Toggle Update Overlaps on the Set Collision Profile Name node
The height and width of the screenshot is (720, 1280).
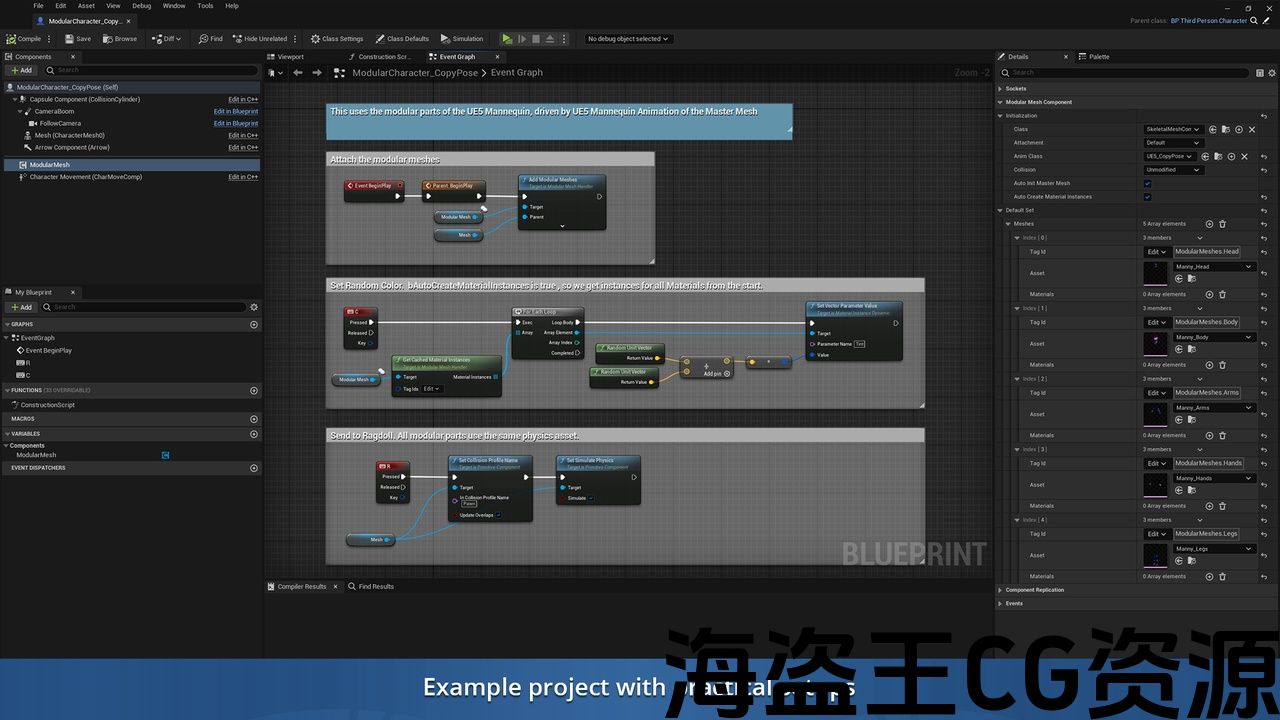click(x=499, y=515)
